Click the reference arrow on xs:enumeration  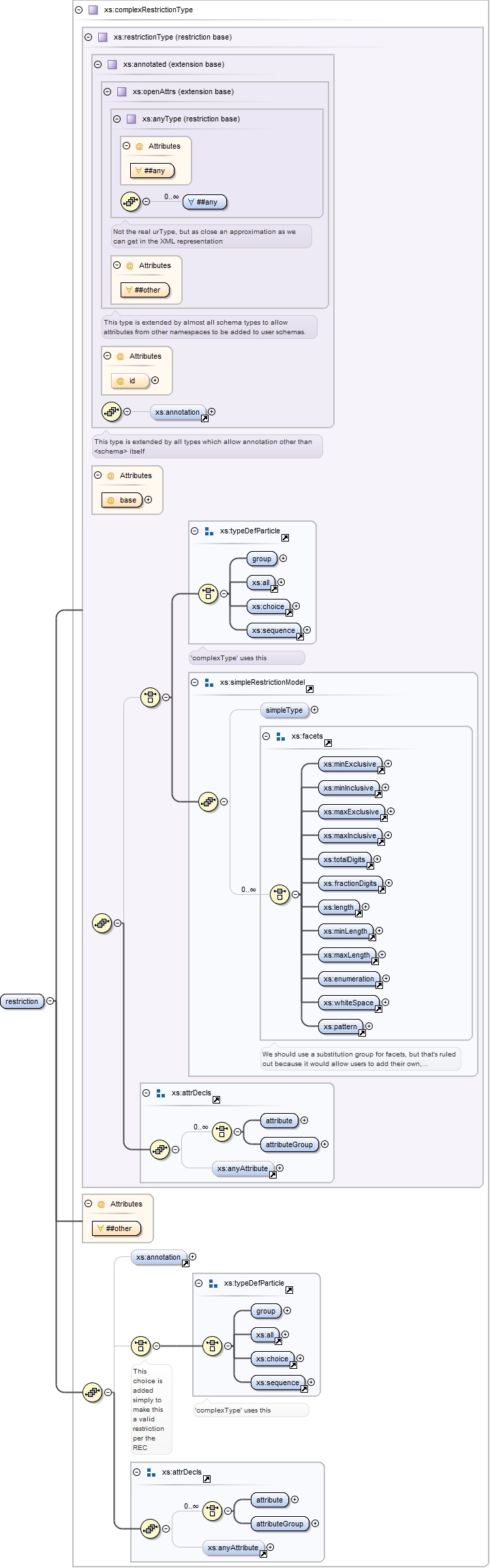coord(379,986)
